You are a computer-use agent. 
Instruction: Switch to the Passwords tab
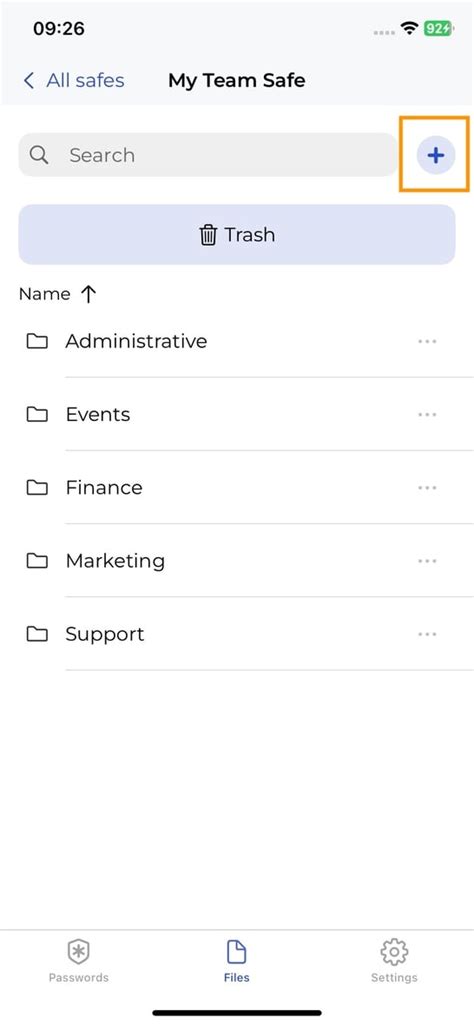(x=78, y=961)
